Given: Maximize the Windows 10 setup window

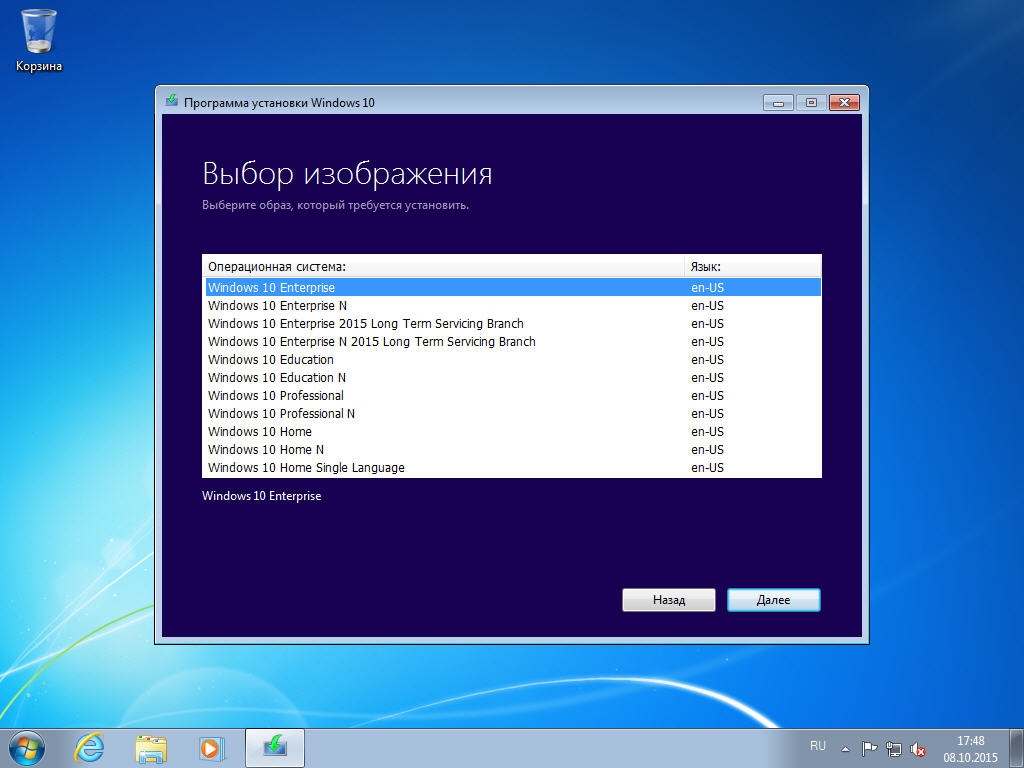Looking at the screenshot, I should pos(811,103).
